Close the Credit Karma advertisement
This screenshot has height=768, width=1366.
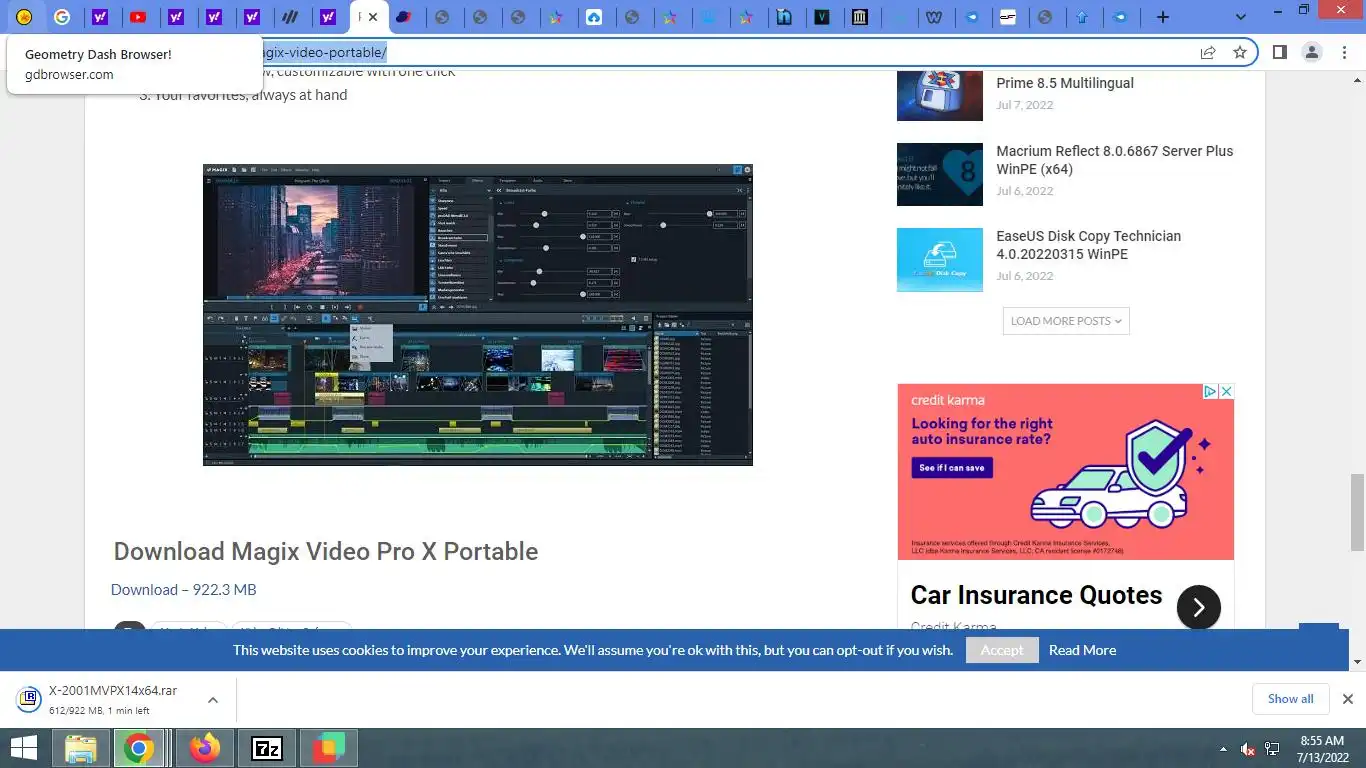point(1226,392)
